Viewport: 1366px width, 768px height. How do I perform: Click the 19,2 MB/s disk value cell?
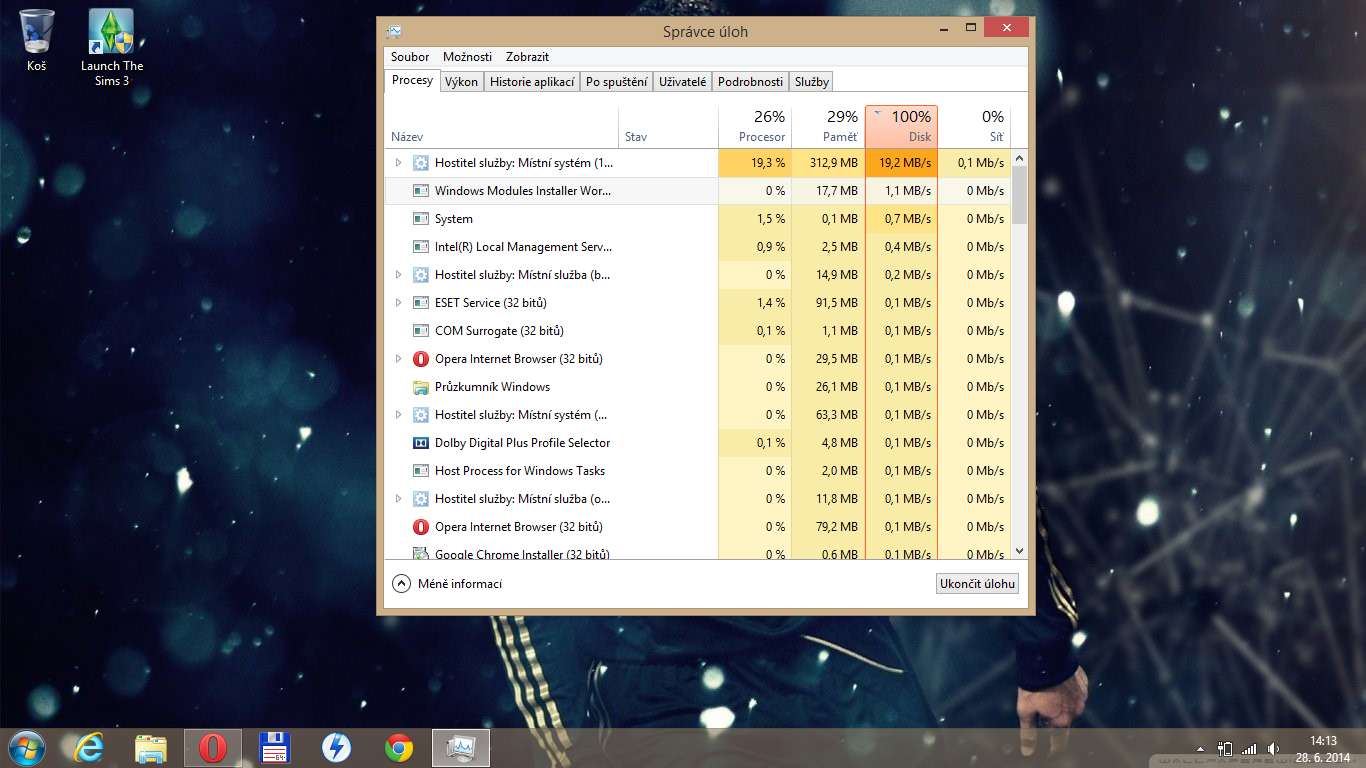[x=901, y=163]
